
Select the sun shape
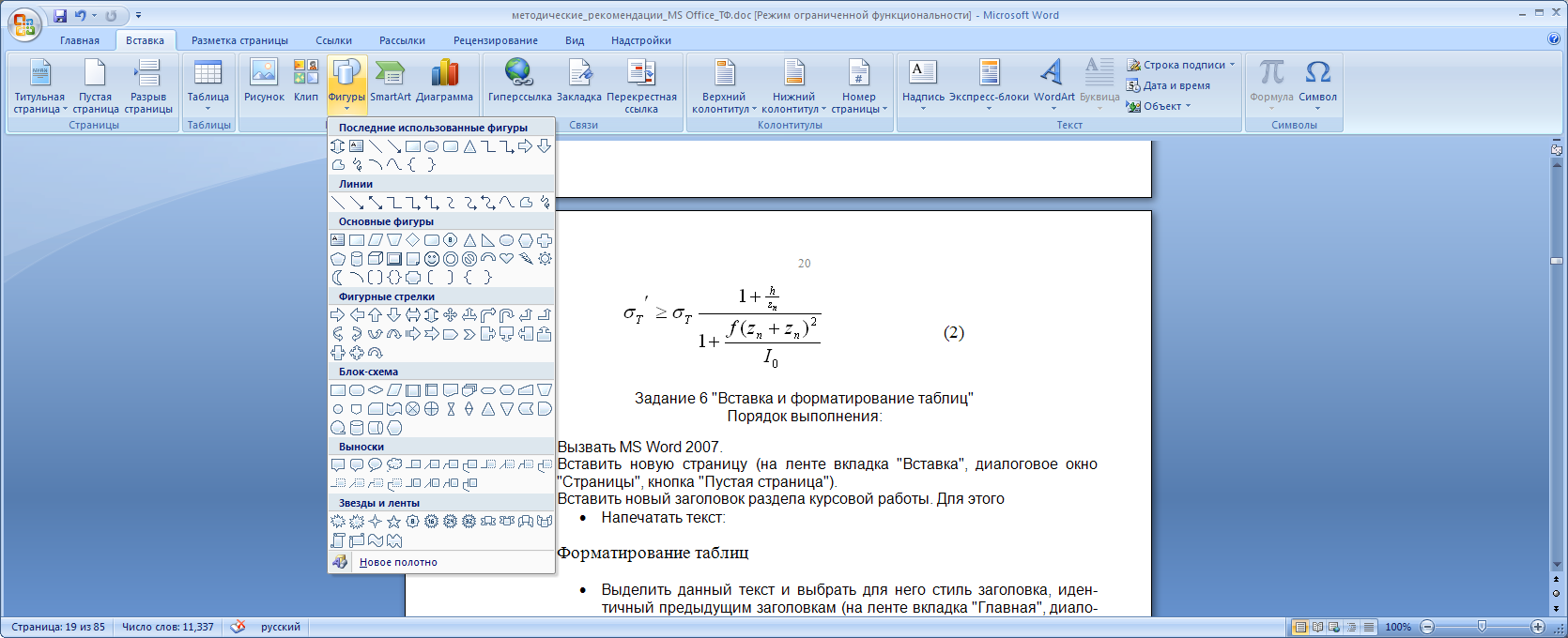(545, 259)
